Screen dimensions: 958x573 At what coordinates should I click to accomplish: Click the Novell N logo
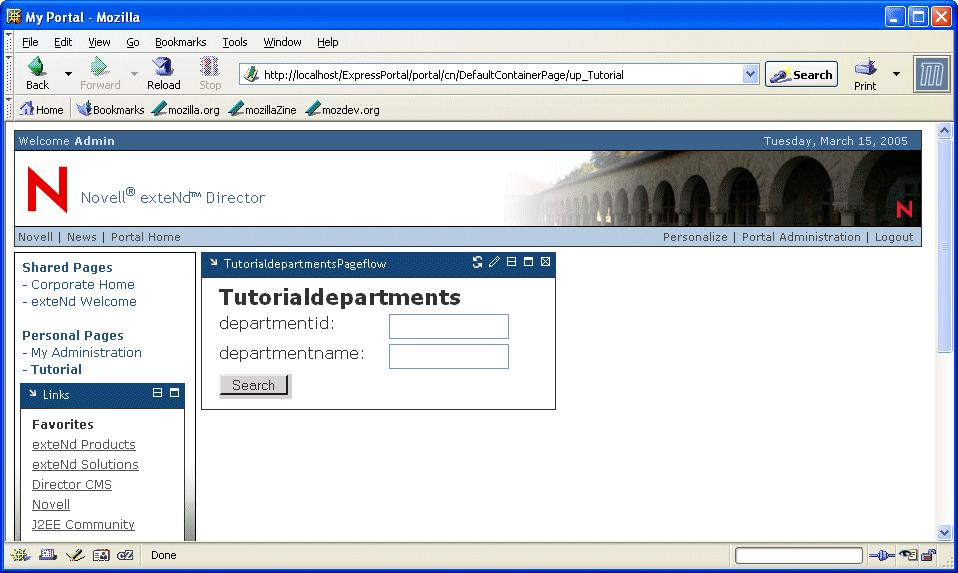coord(47,189)
